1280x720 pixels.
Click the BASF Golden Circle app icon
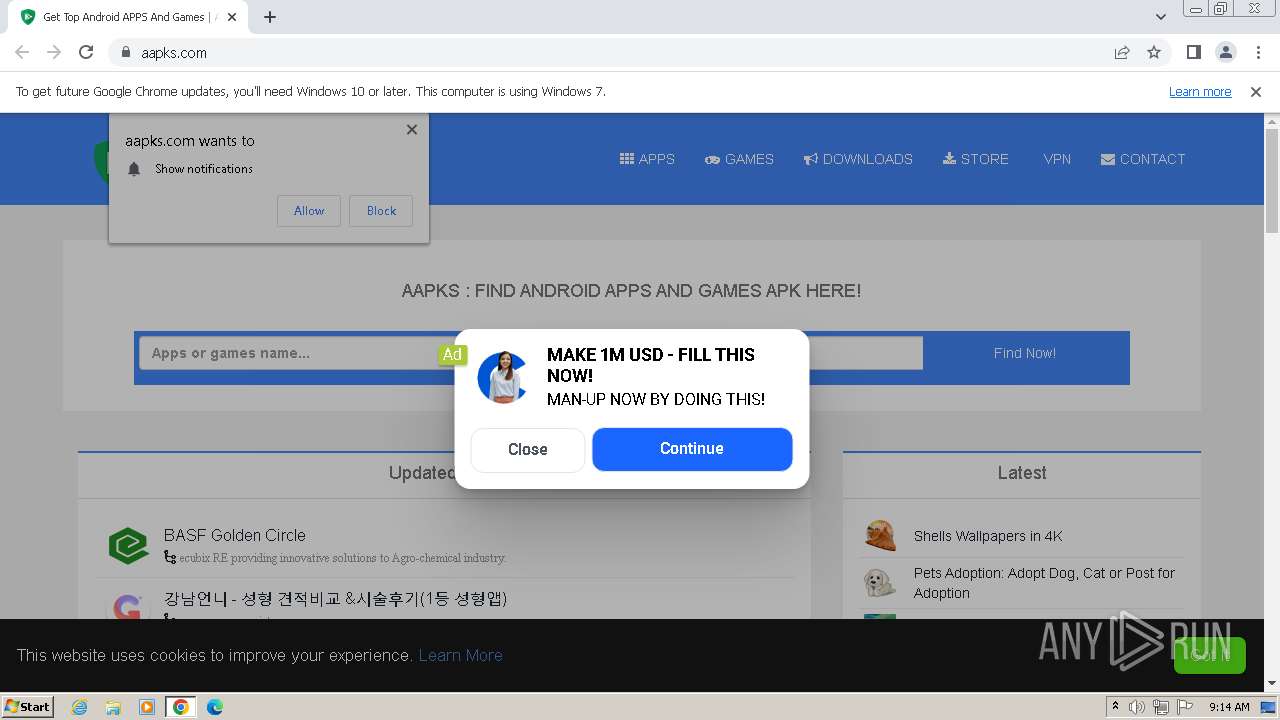[129, 546]
